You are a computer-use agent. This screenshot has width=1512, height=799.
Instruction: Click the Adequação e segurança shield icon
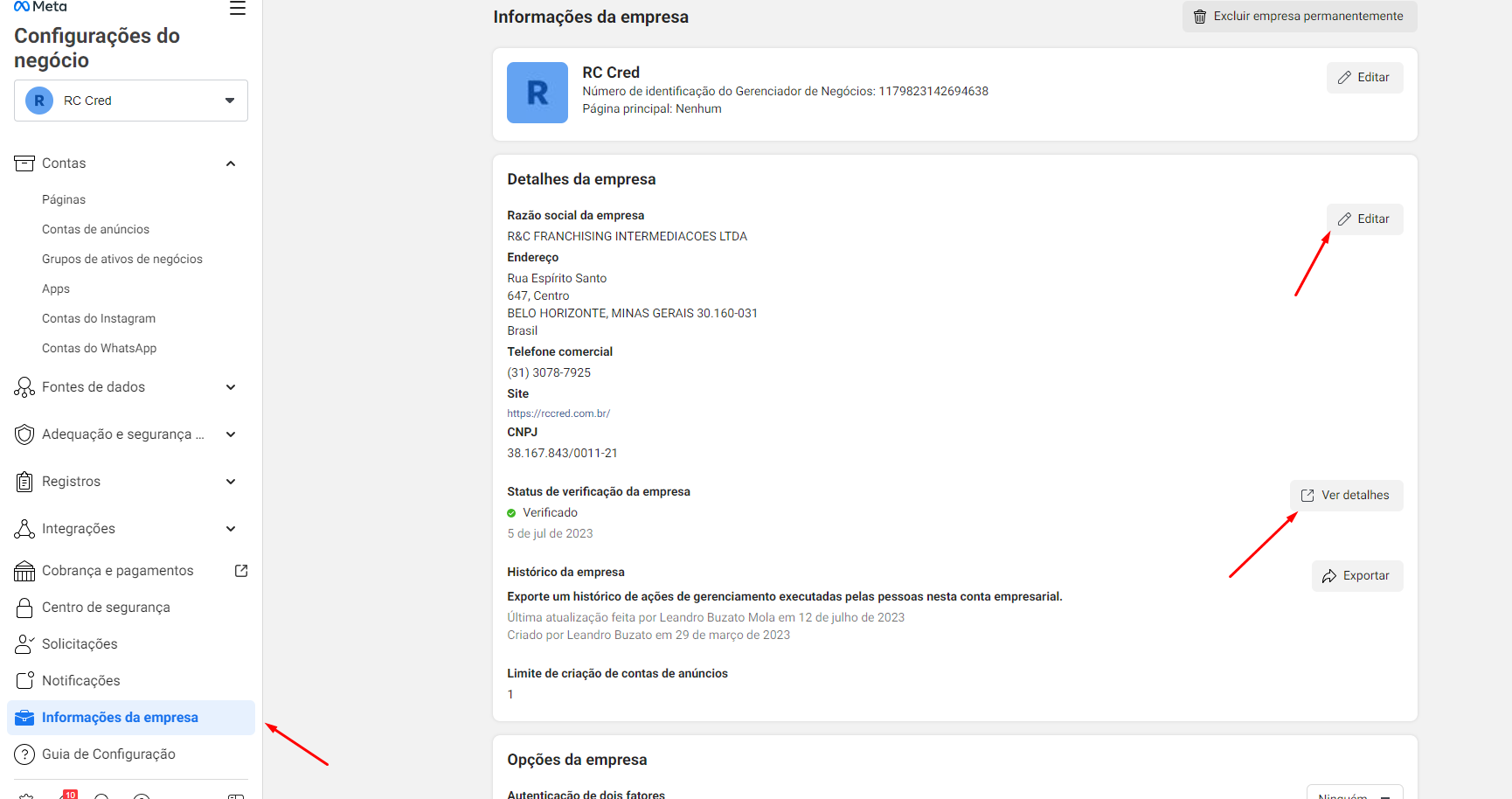(x=24, y=434)
